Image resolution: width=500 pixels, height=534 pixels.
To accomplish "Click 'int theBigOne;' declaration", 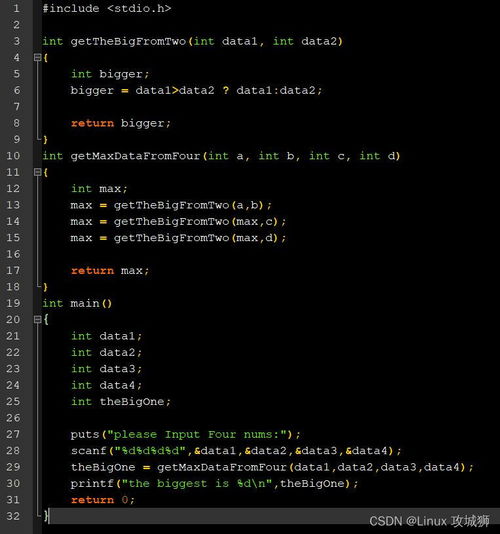I will click(121, 402).
